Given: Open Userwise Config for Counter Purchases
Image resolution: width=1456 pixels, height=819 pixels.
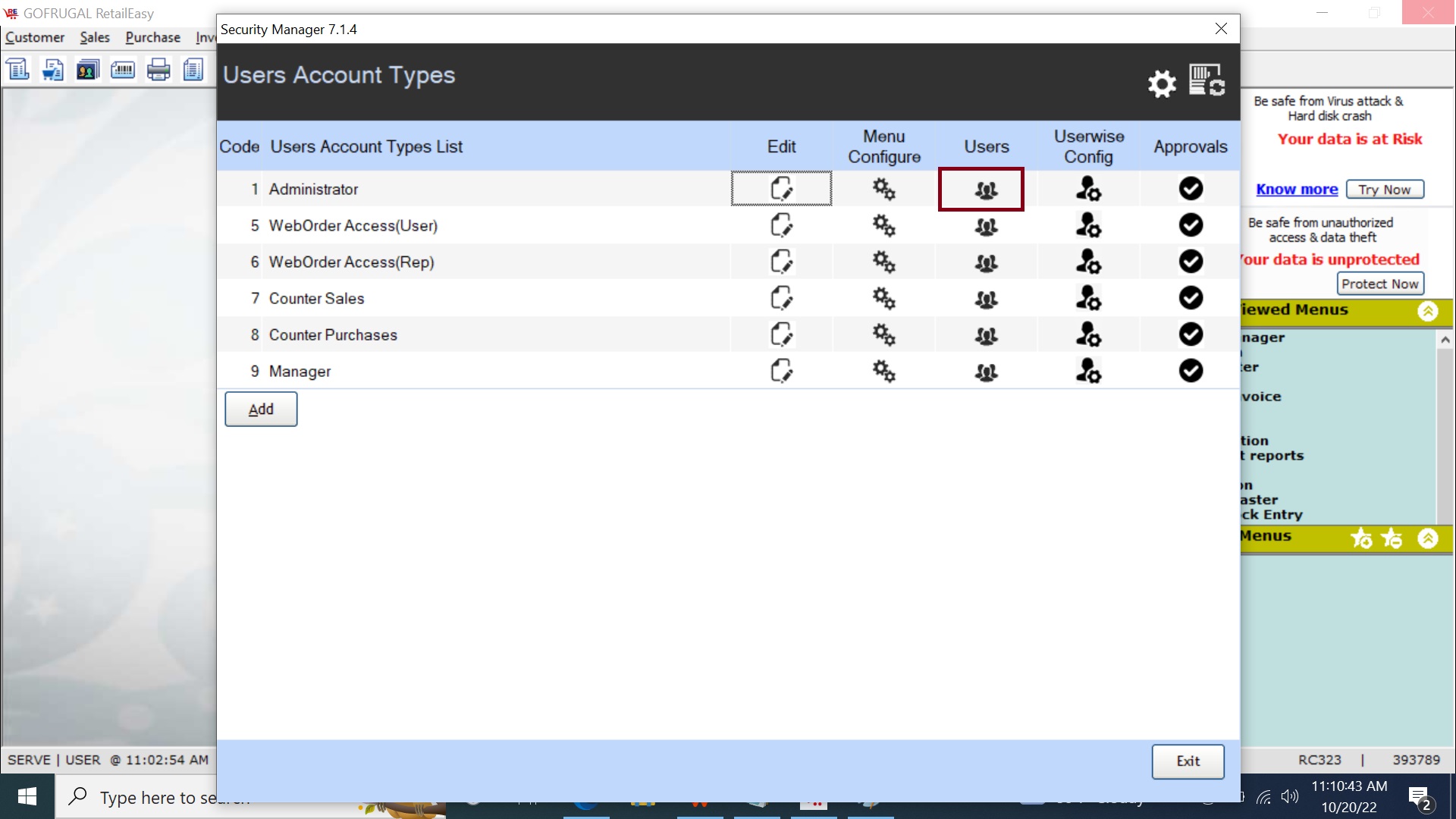Looking at the screenshot, I should [1088, 334].
